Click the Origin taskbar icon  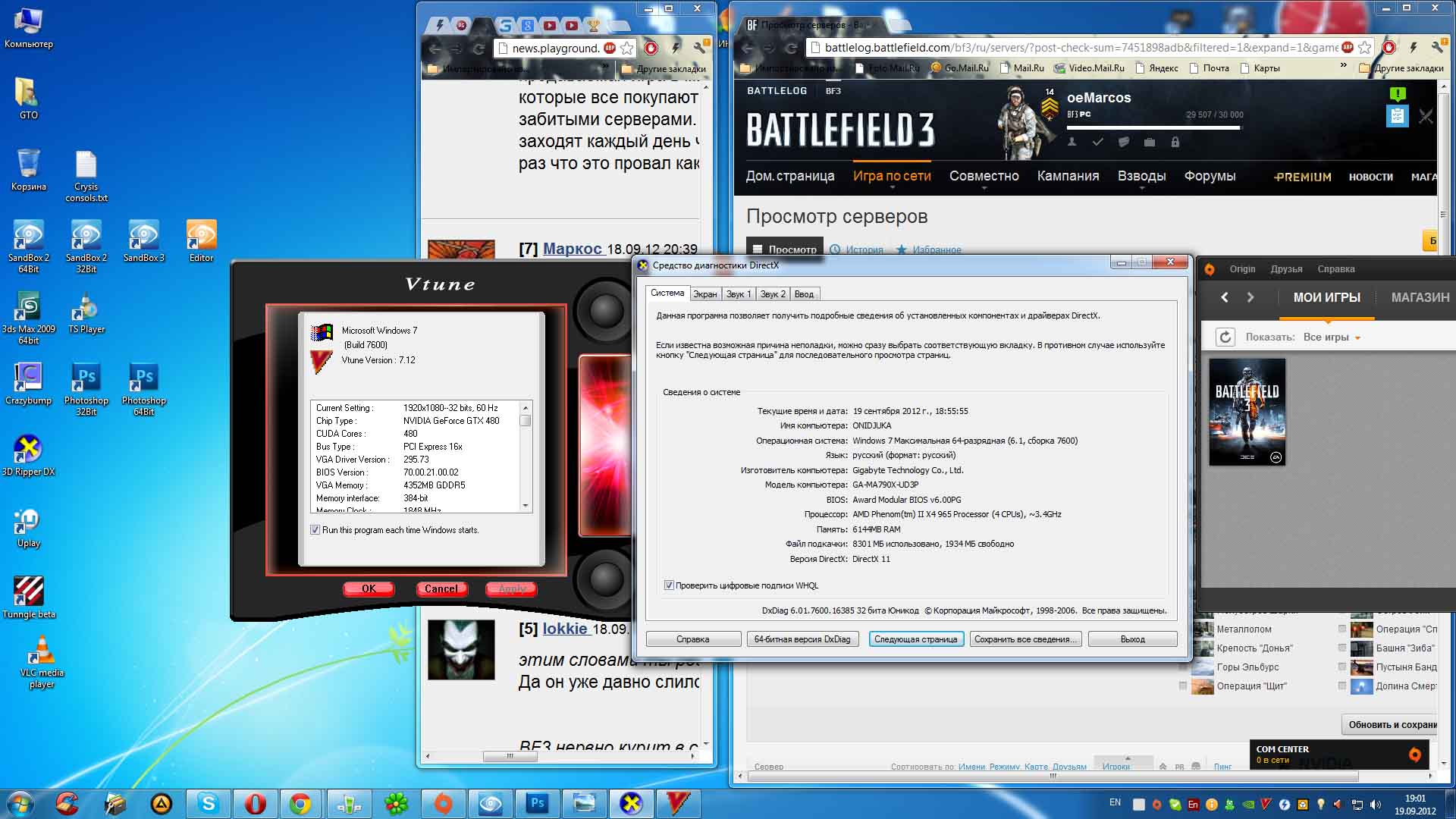[443, 803]
